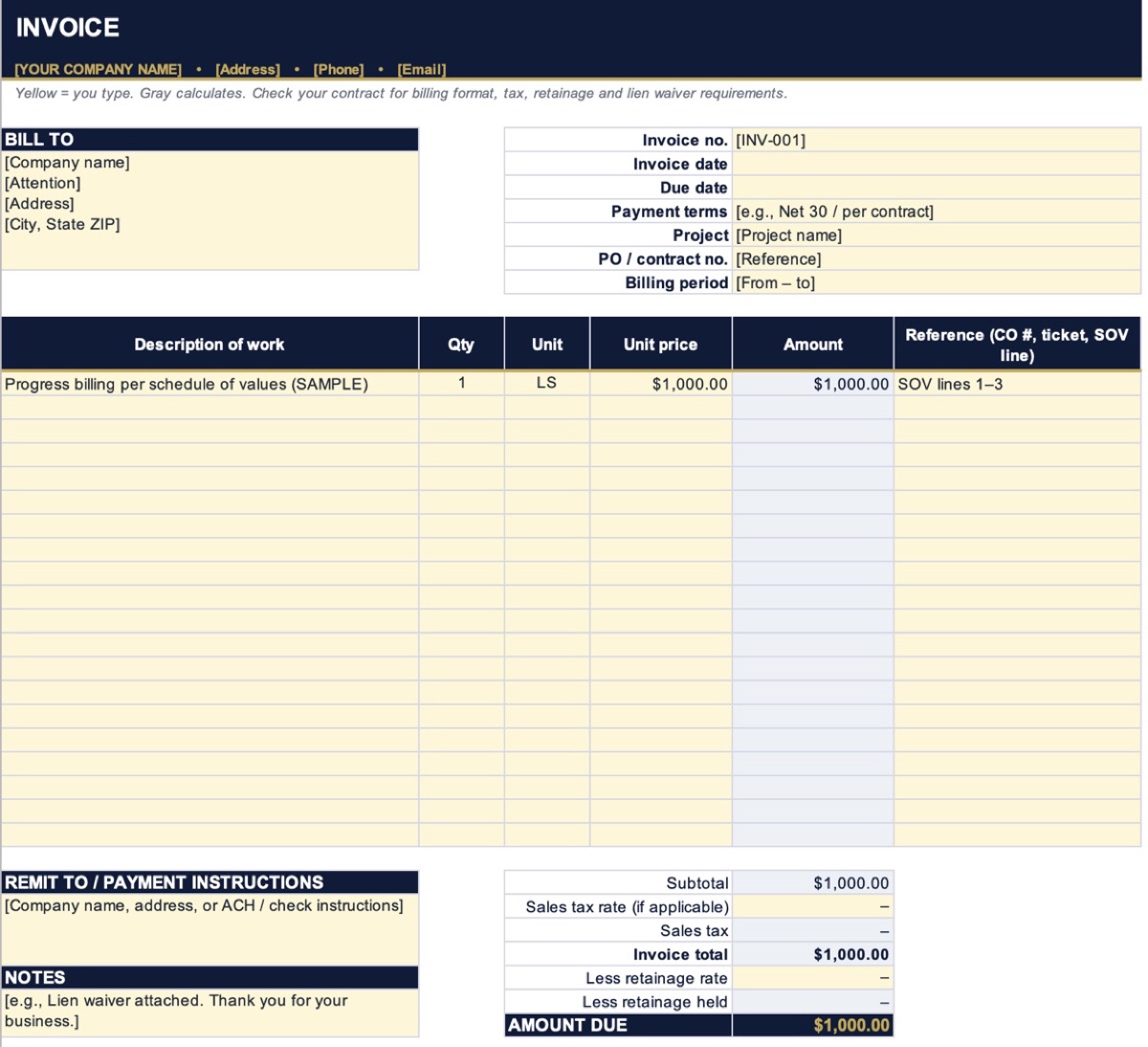Select the Less retainage held value cell
1148x1047 pixels.
pos(813,1002)
